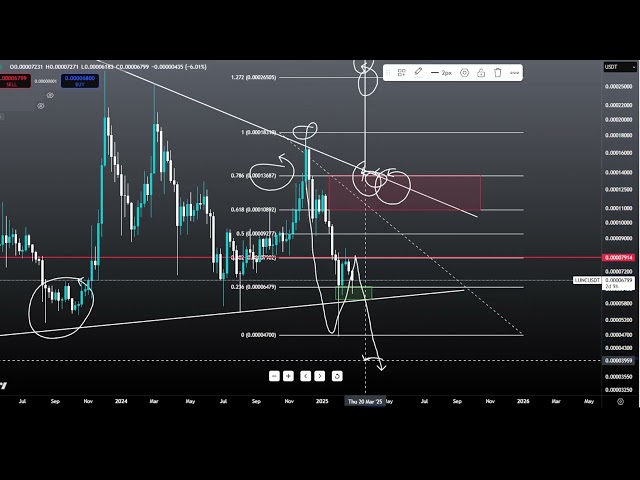
Task: Click the Thu 20 Mar '25 date marker
Action: 365,401
